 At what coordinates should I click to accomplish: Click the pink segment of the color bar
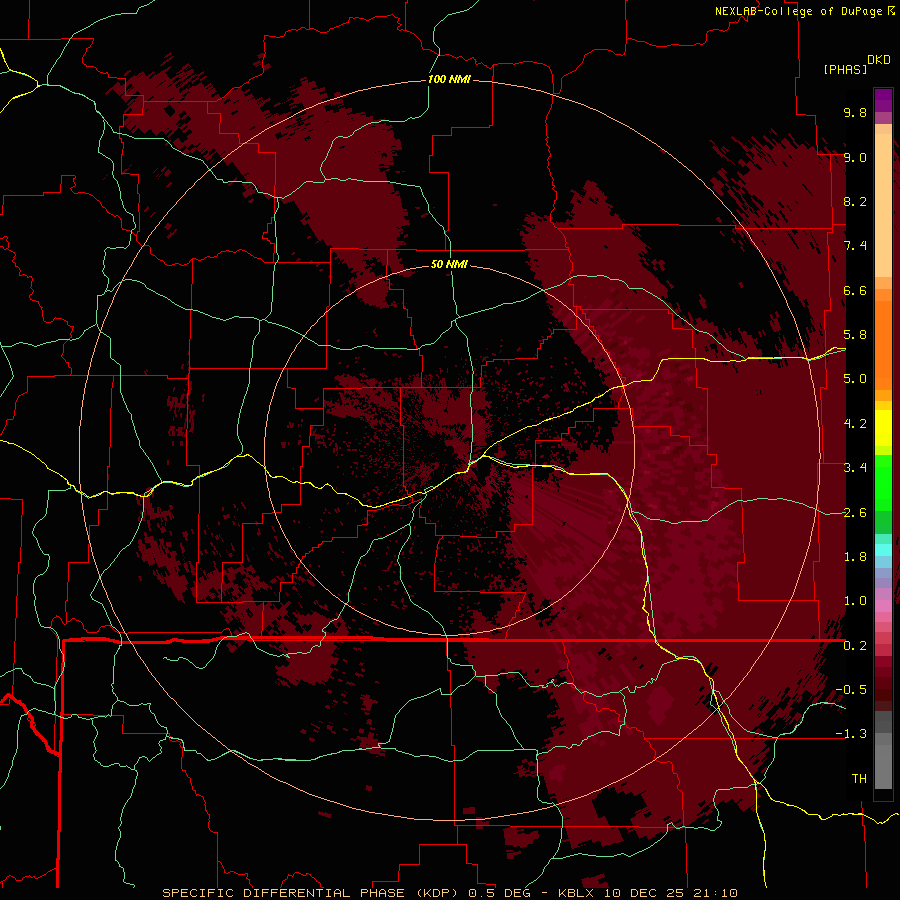[883, 606]
